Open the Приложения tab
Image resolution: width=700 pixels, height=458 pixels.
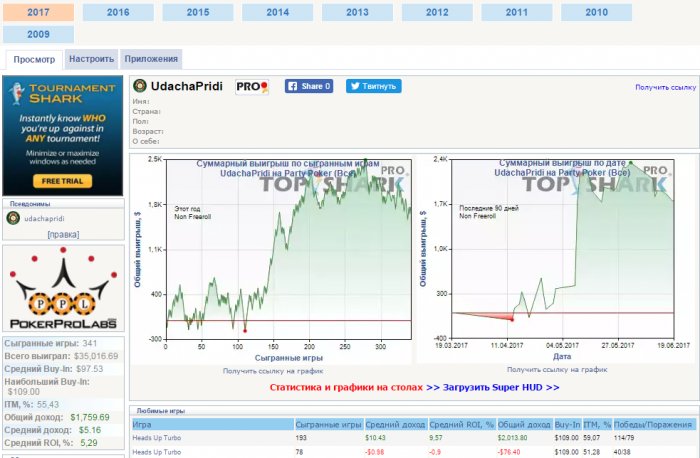coord(151,59)
